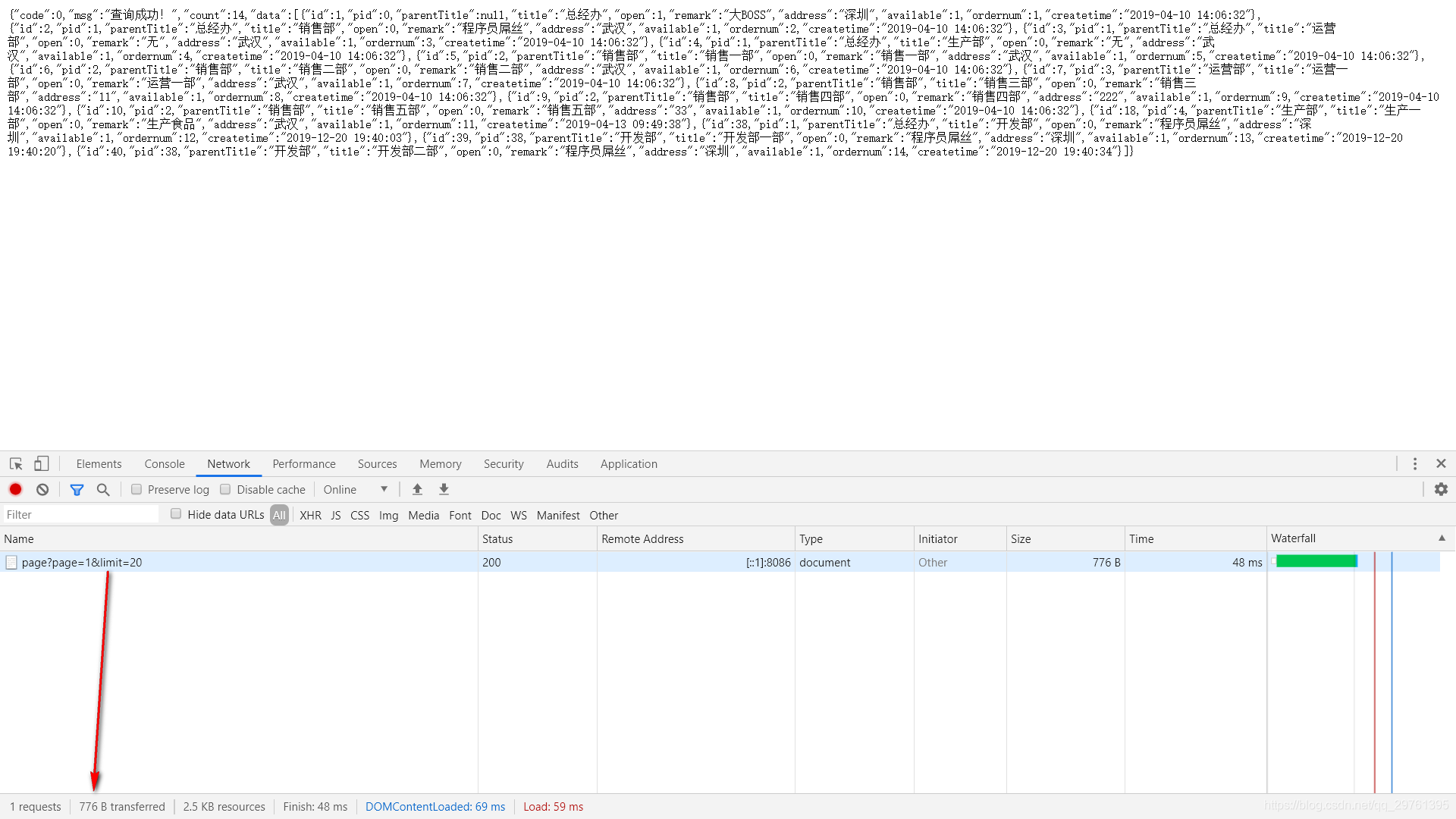Viewport: 1456px width, 819px height.
Task: Select the XHR filter tab in Network panel
Action: [310, 515]
